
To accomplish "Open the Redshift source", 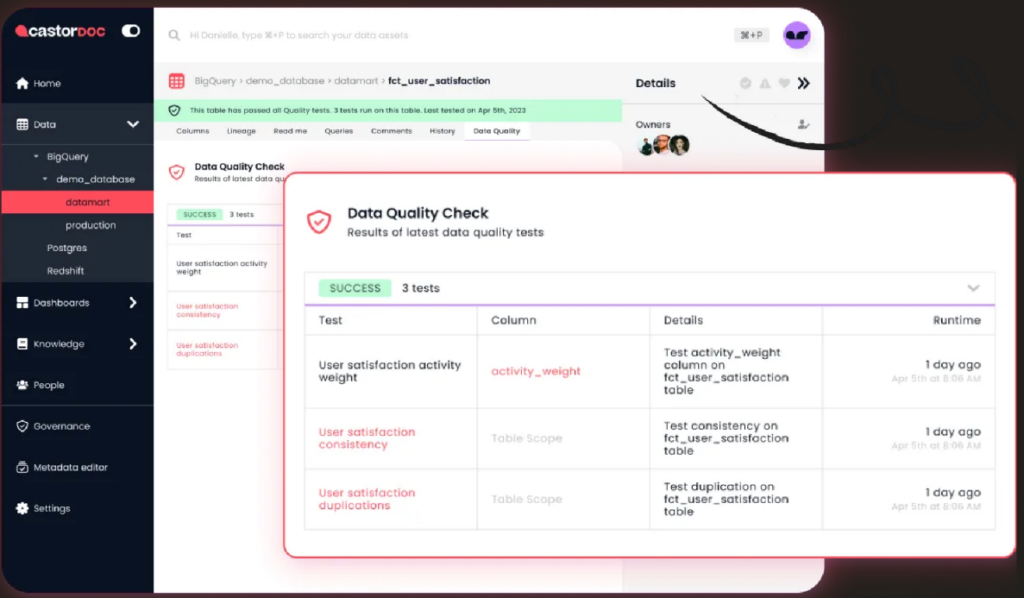I will tap(65, 271).
